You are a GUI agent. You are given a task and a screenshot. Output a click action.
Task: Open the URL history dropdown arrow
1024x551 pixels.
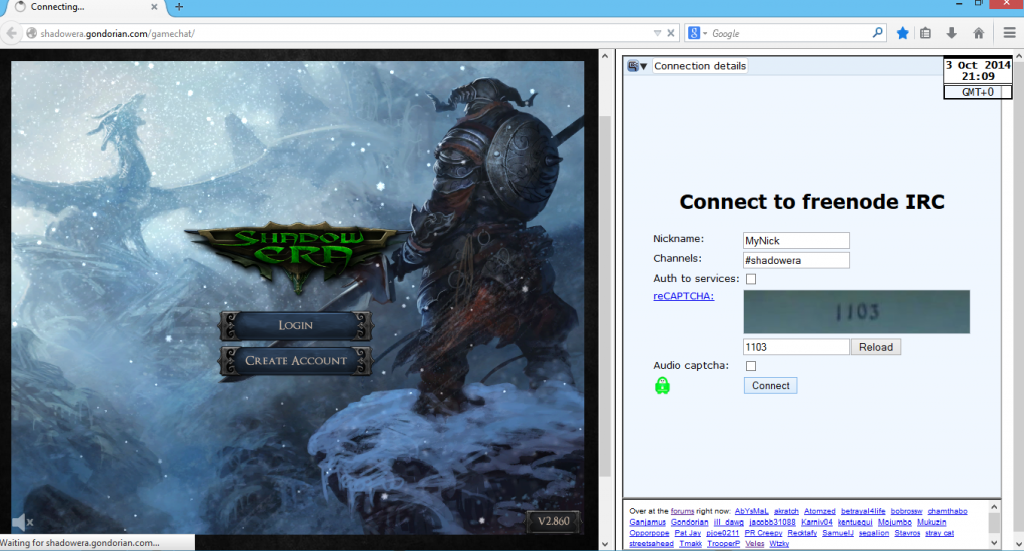[x=657, y=33]
